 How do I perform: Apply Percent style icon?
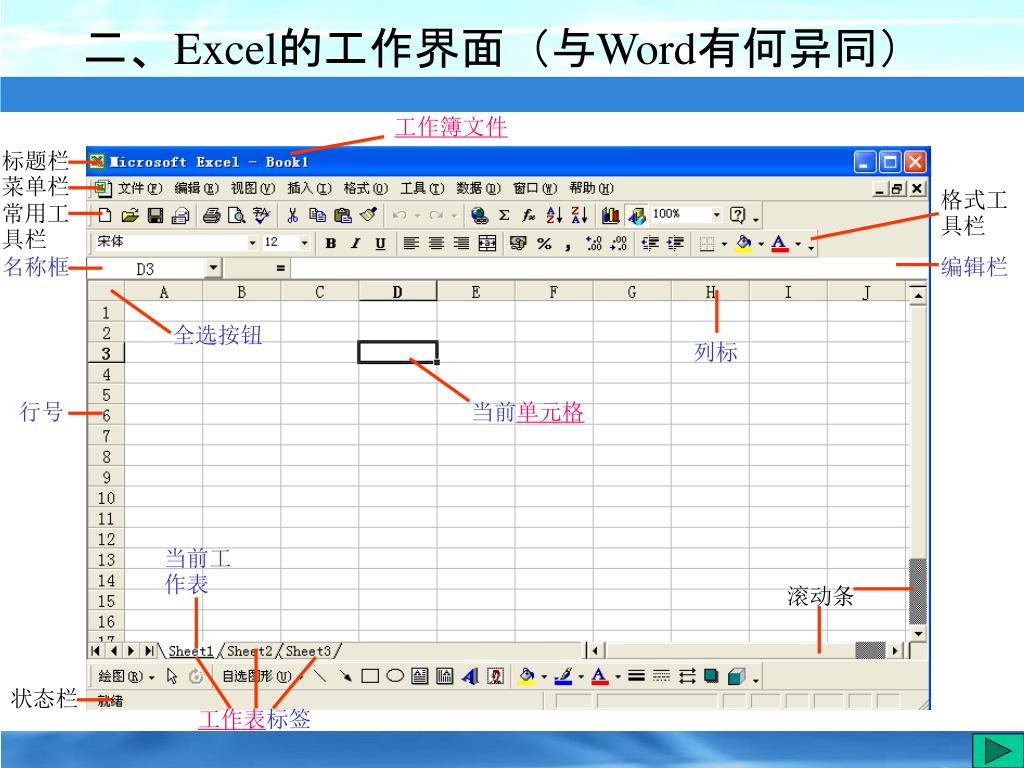coord(544,244)
